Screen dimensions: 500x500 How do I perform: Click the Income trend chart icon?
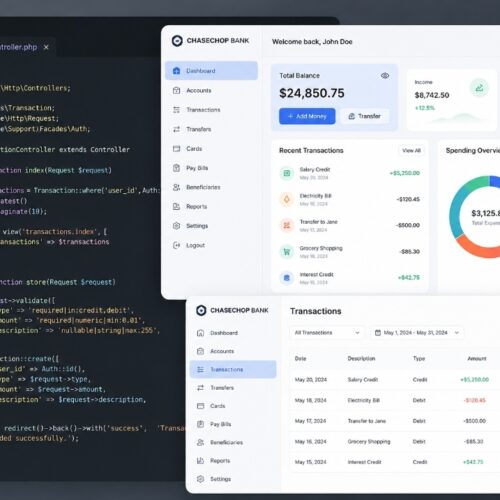tap(479, 88)
